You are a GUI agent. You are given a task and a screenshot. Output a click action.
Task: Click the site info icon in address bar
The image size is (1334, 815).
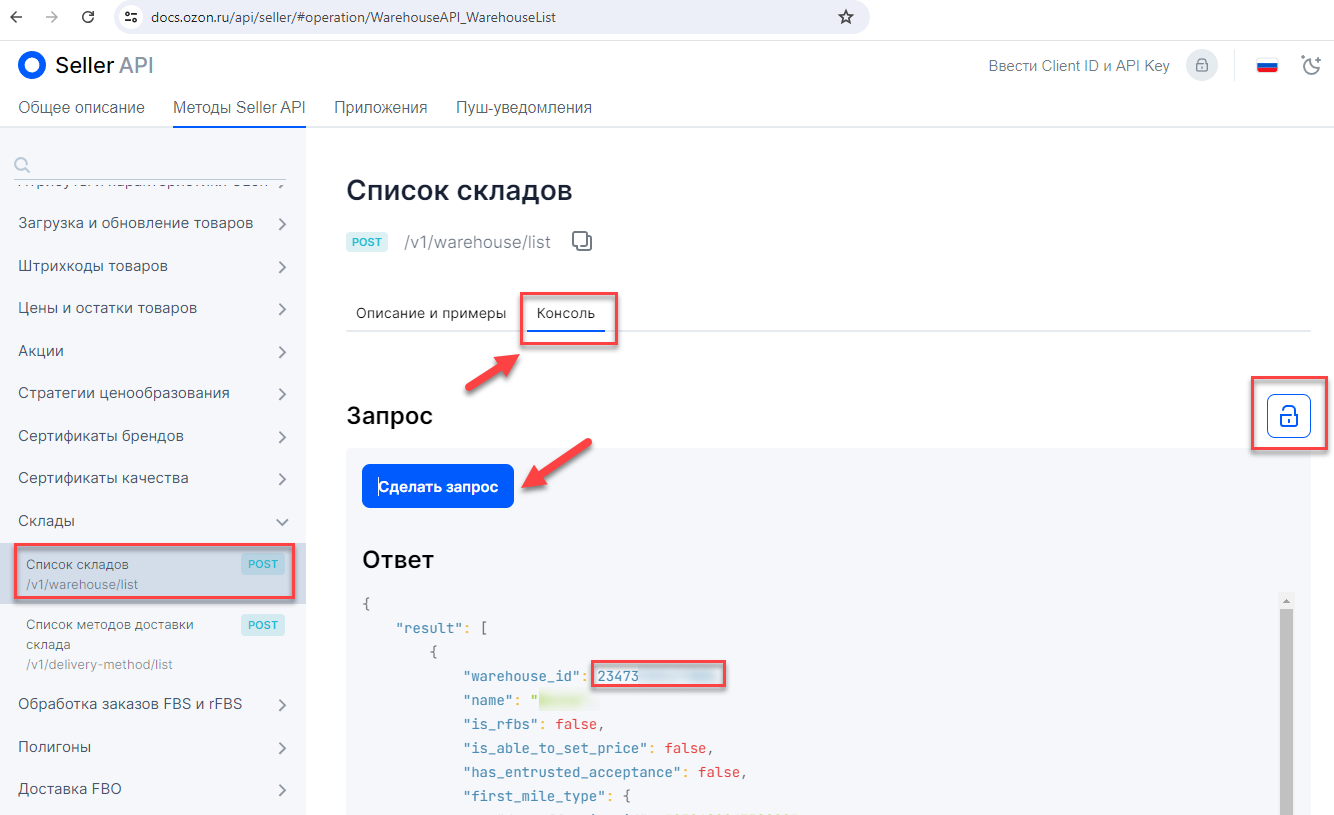pyautogui.click(x=128, y=17)
